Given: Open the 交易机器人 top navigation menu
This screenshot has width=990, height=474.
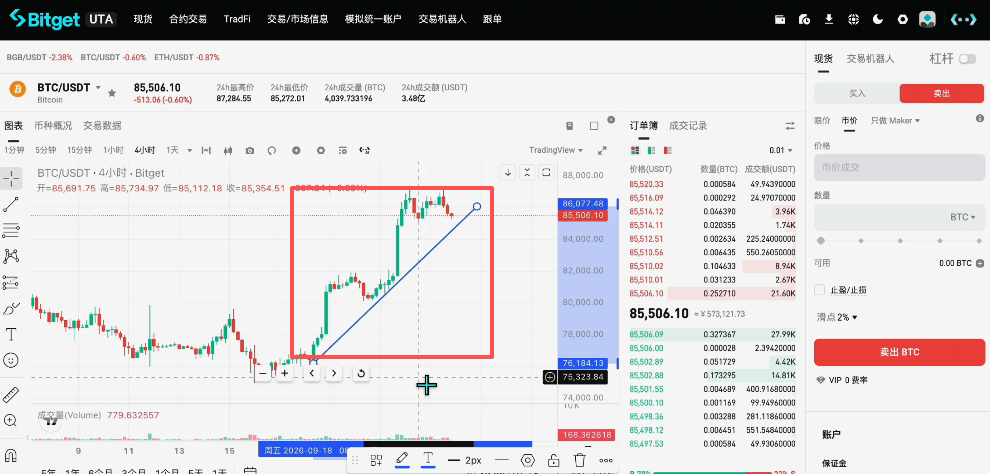Looking at the screenshot, I should (442, 19).
